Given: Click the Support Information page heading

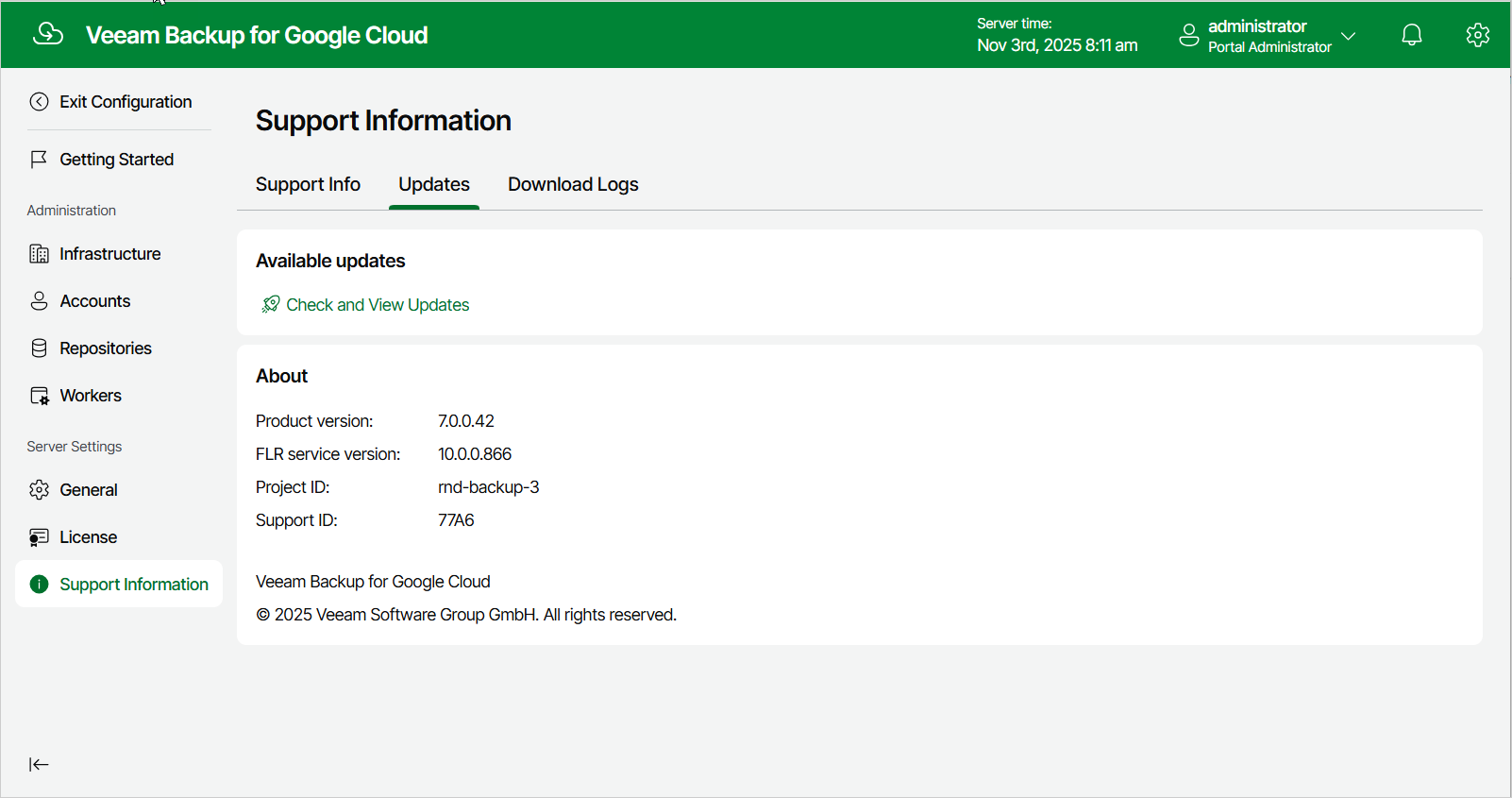Looking at the screenshot, I should click(383, 121).
